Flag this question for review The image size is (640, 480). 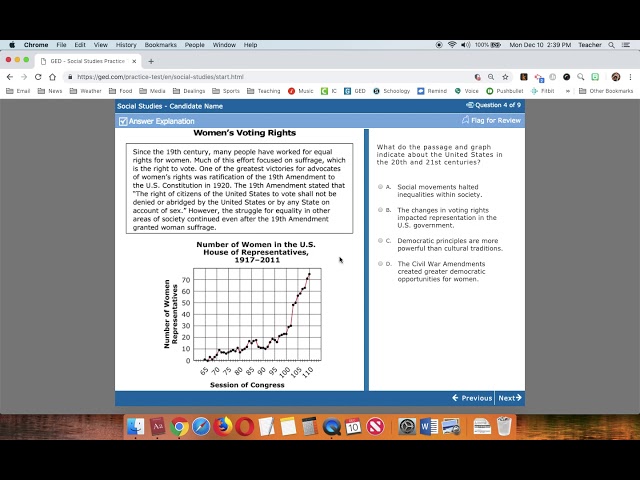point(491,120)
